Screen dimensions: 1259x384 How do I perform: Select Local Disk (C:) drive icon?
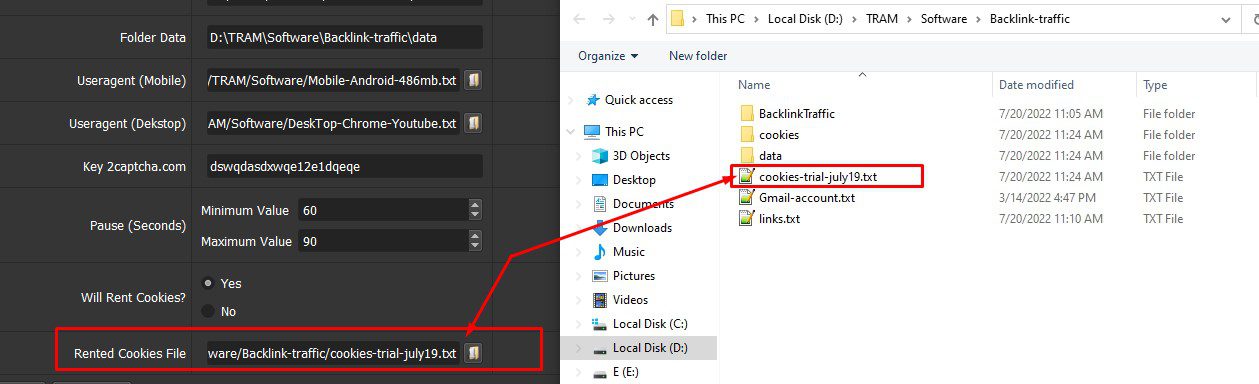600,324
